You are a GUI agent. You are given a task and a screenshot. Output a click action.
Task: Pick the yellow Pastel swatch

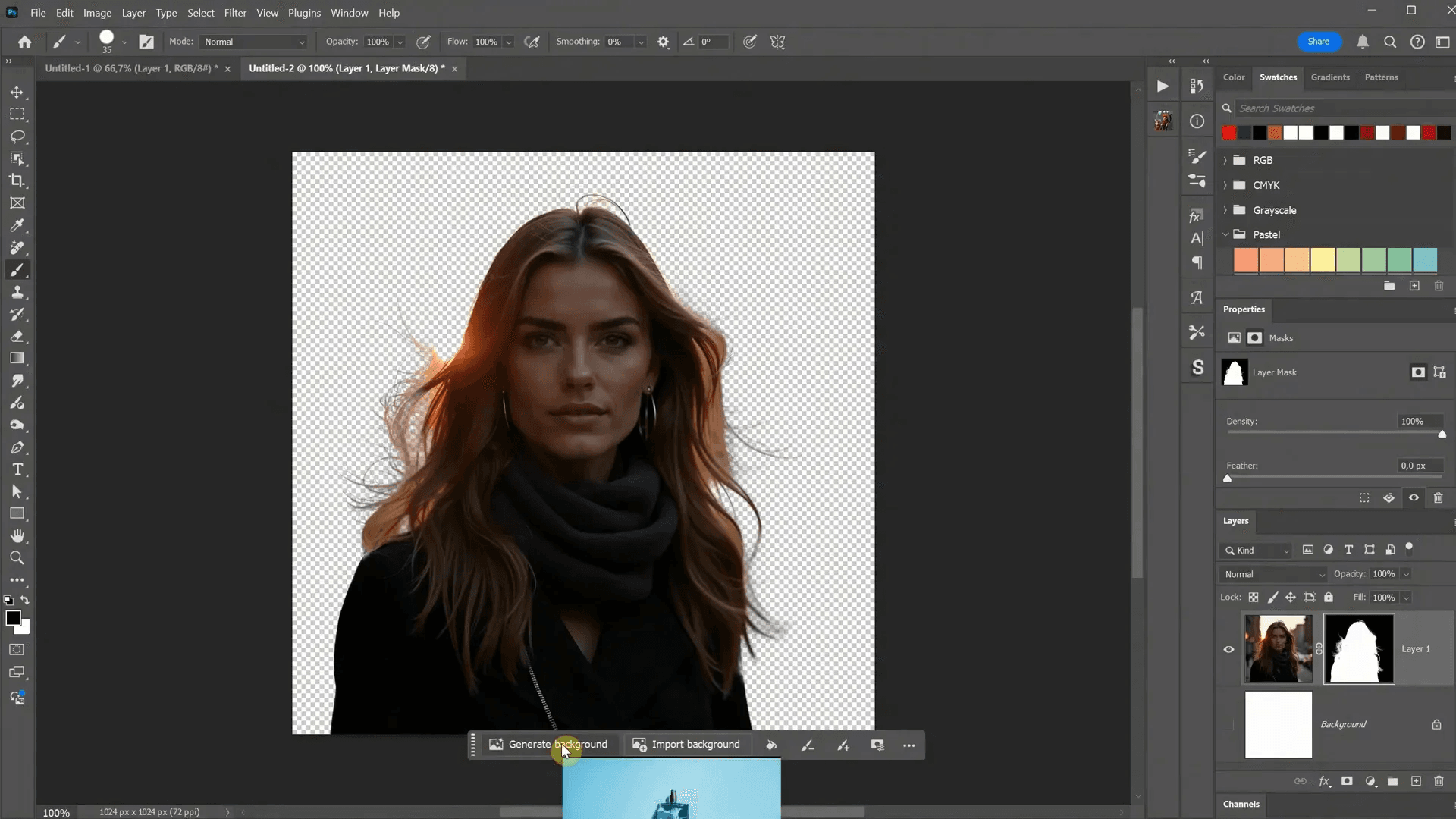(1323, 260)
